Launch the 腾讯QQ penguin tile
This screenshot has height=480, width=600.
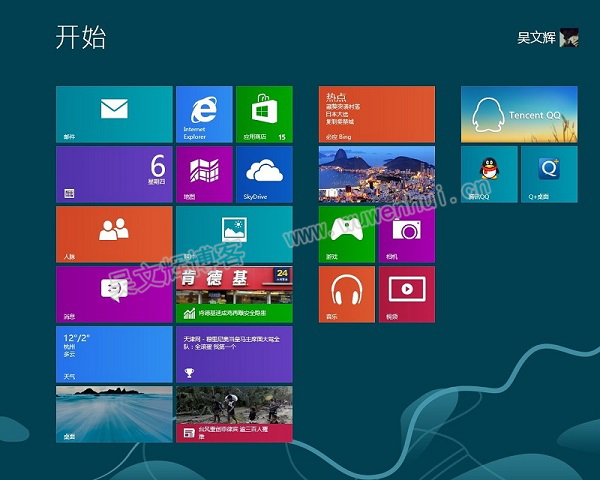pyautogui.click(x=489, y=174)
